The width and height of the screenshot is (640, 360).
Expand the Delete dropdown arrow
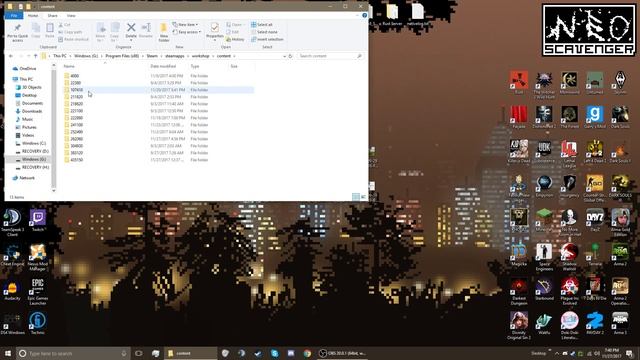pos(131,40)
